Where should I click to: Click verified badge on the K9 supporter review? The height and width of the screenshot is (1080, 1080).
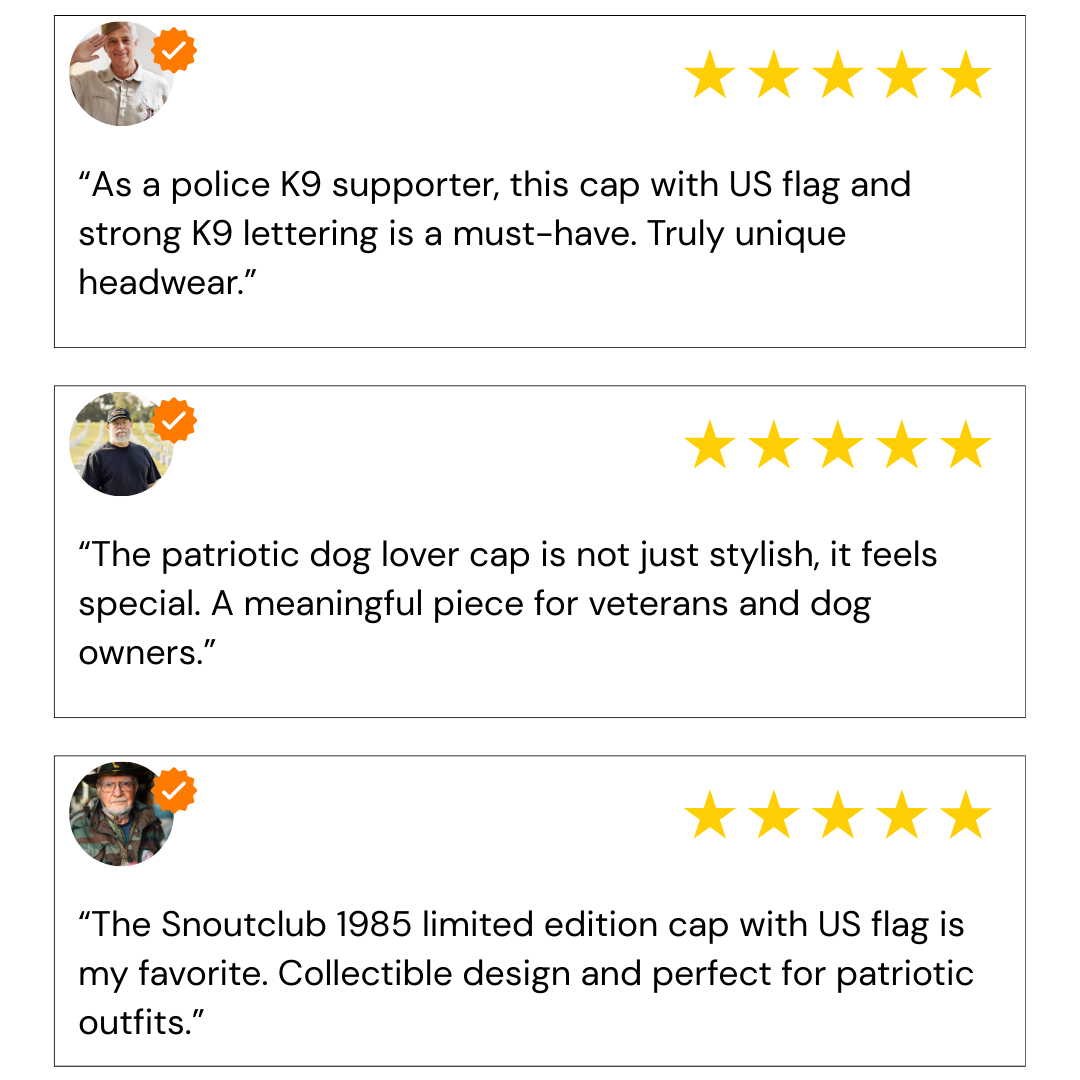pos(174,50)
